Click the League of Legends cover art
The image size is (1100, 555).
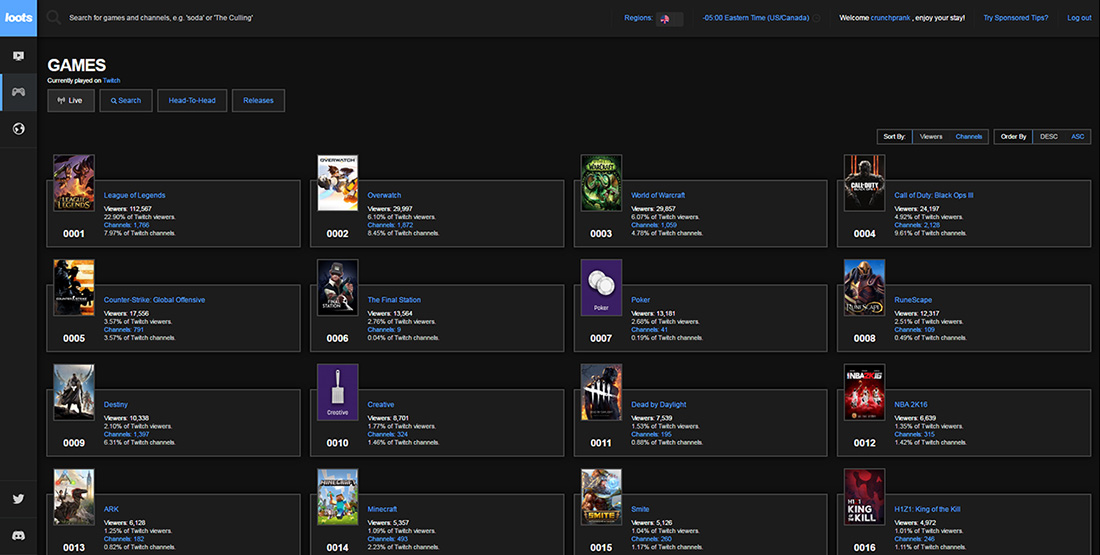(74, 183)
